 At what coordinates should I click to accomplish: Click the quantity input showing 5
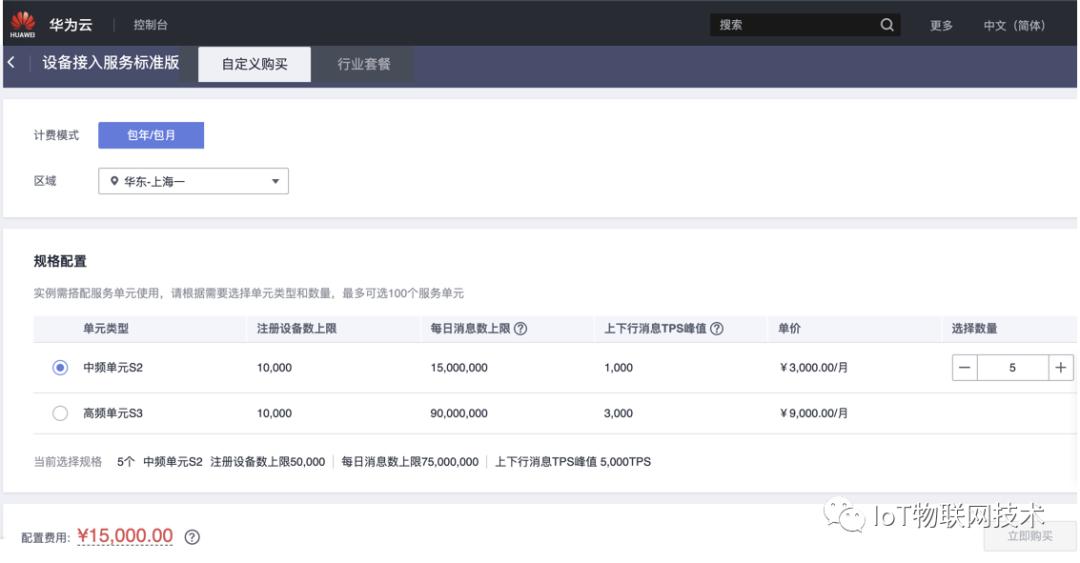click(1012, 368)
